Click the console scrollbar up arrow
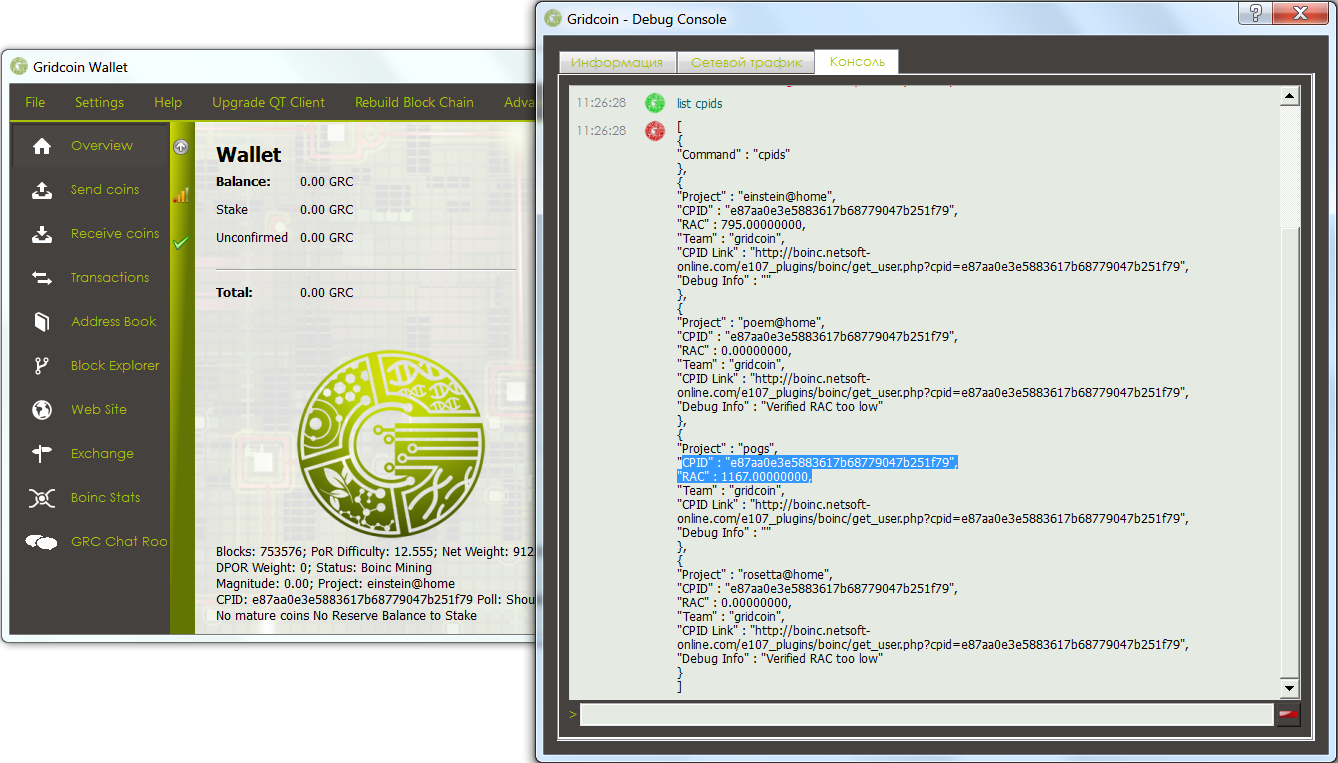Image resolution: width=1338 pixels, height=763 pixels. 1289,97
